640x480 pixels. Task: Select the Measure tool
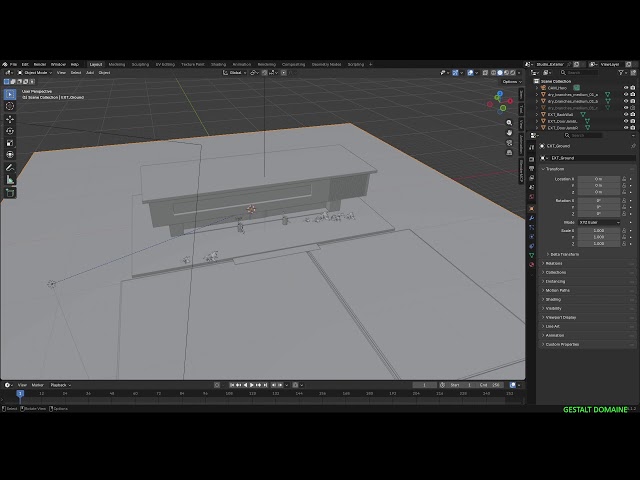(x=10, y=180)
